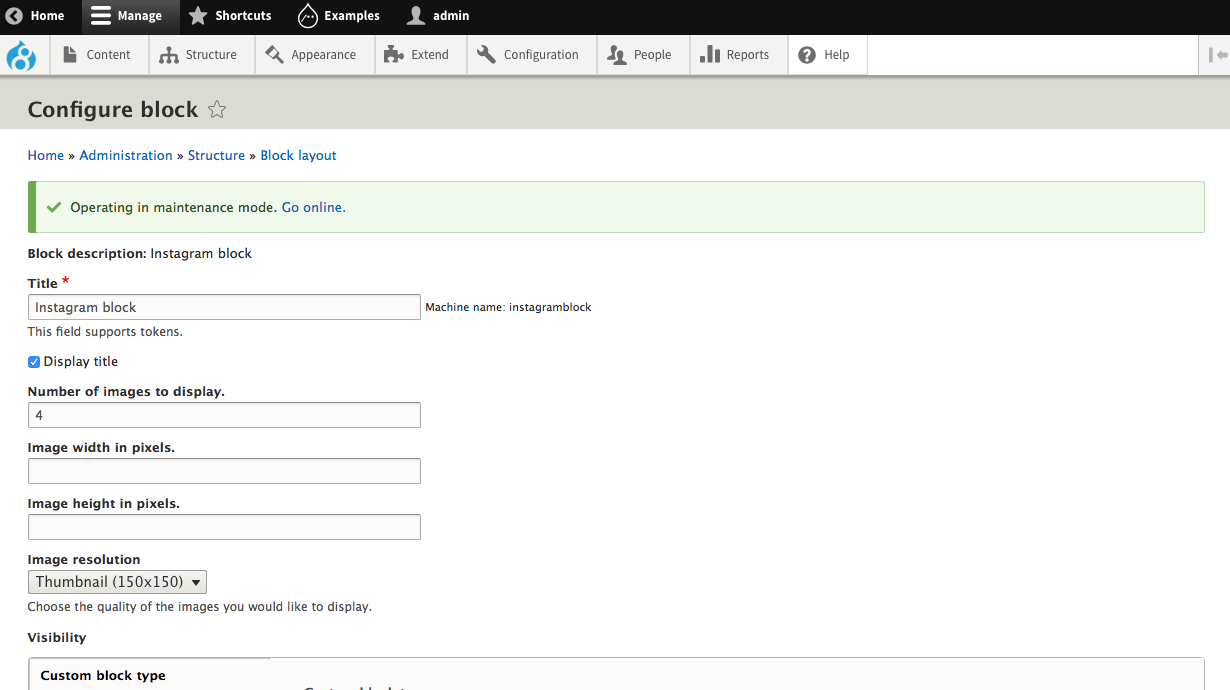Viewport: 1230px width, 690px height.
Task: Focus the Image height in pixels field
Action: 224,527
